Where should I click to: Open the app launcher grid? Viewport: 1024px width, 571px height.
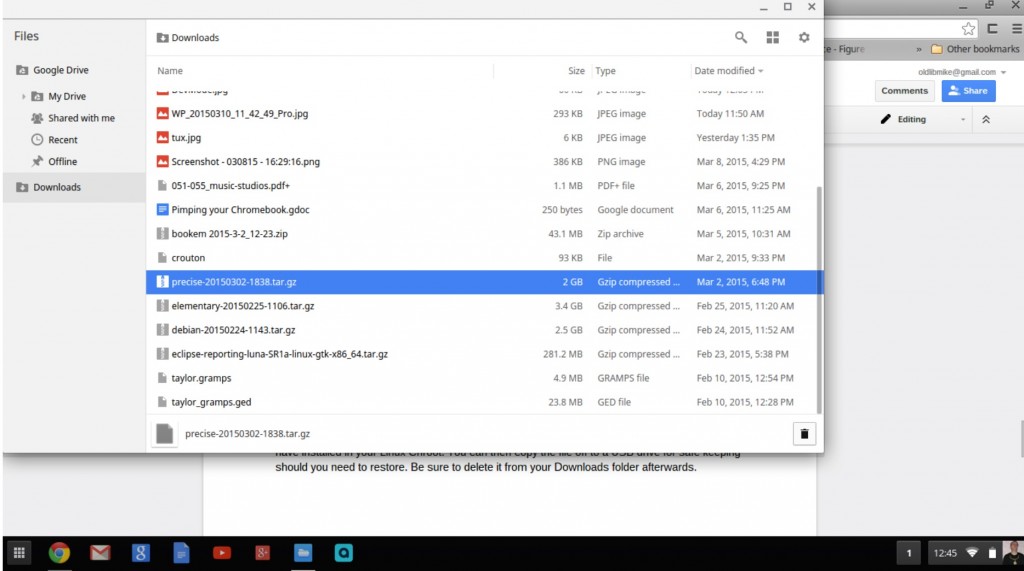[x=18, y=552]
